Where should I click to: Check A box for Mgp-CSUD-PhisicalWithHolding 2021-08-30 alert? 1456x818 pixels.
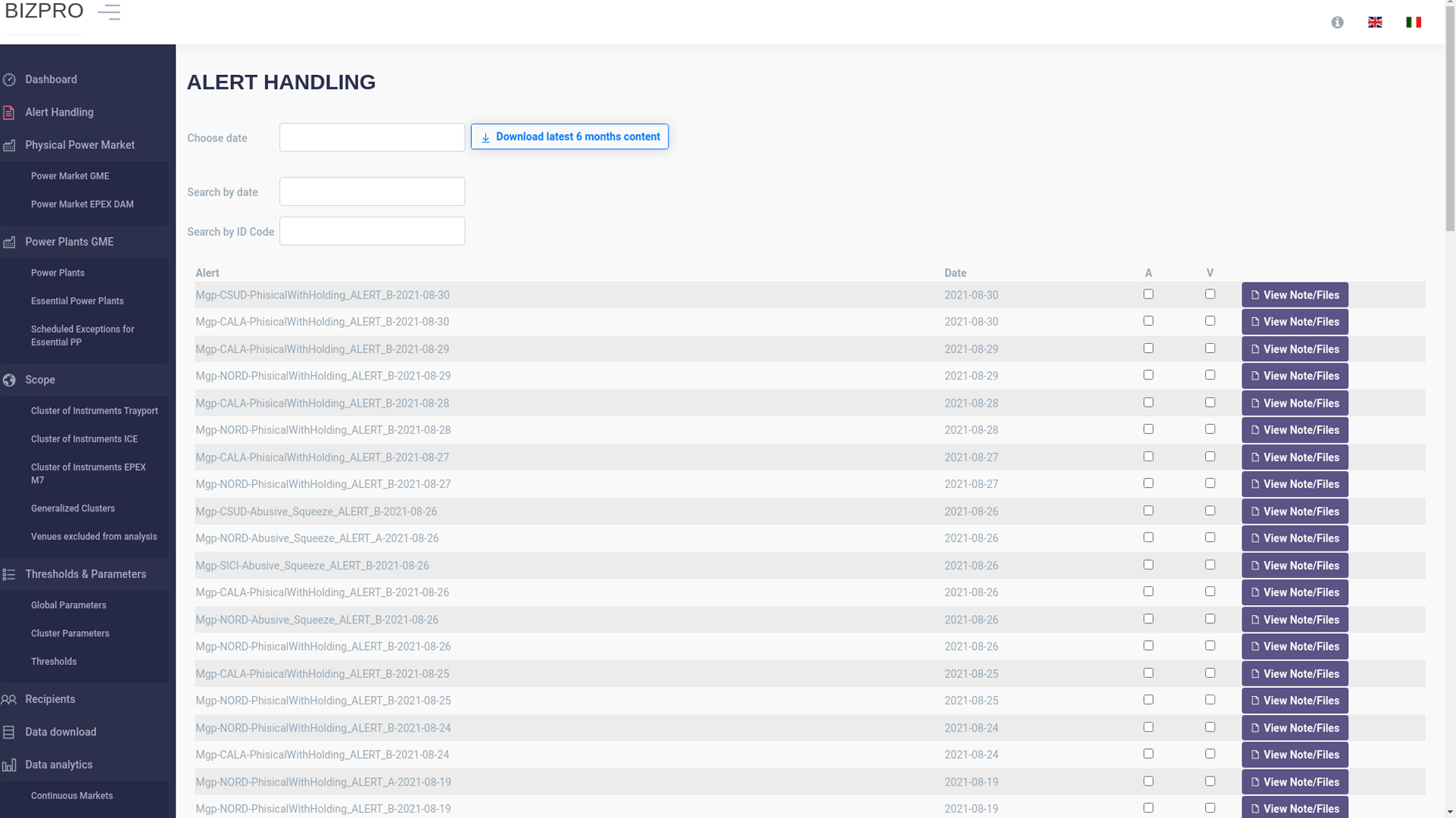coord(1149,294)
